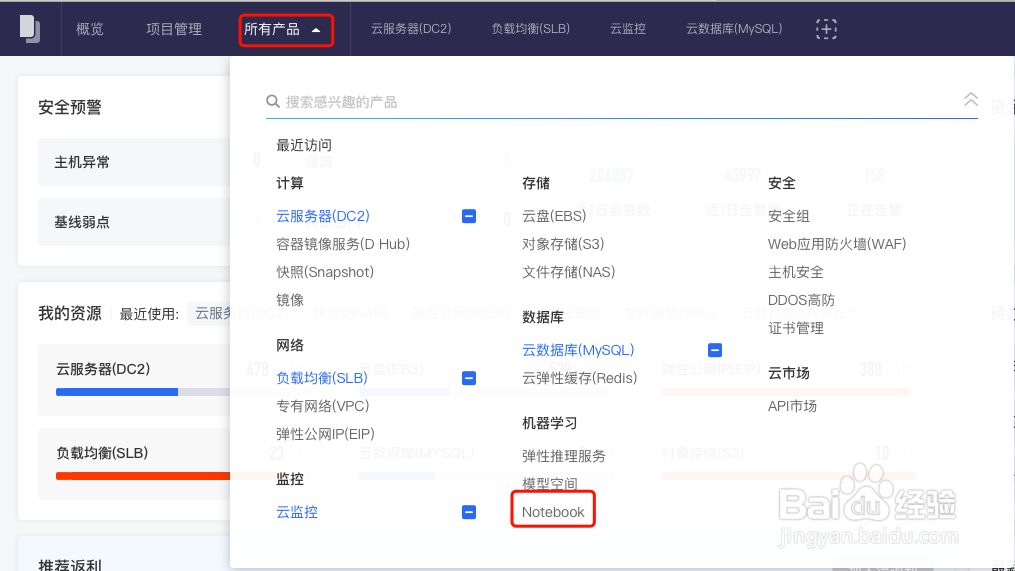The width and height of the screenshot is (1015, 571).
Task: Open the 概览 overview tab
Action: 89,29
